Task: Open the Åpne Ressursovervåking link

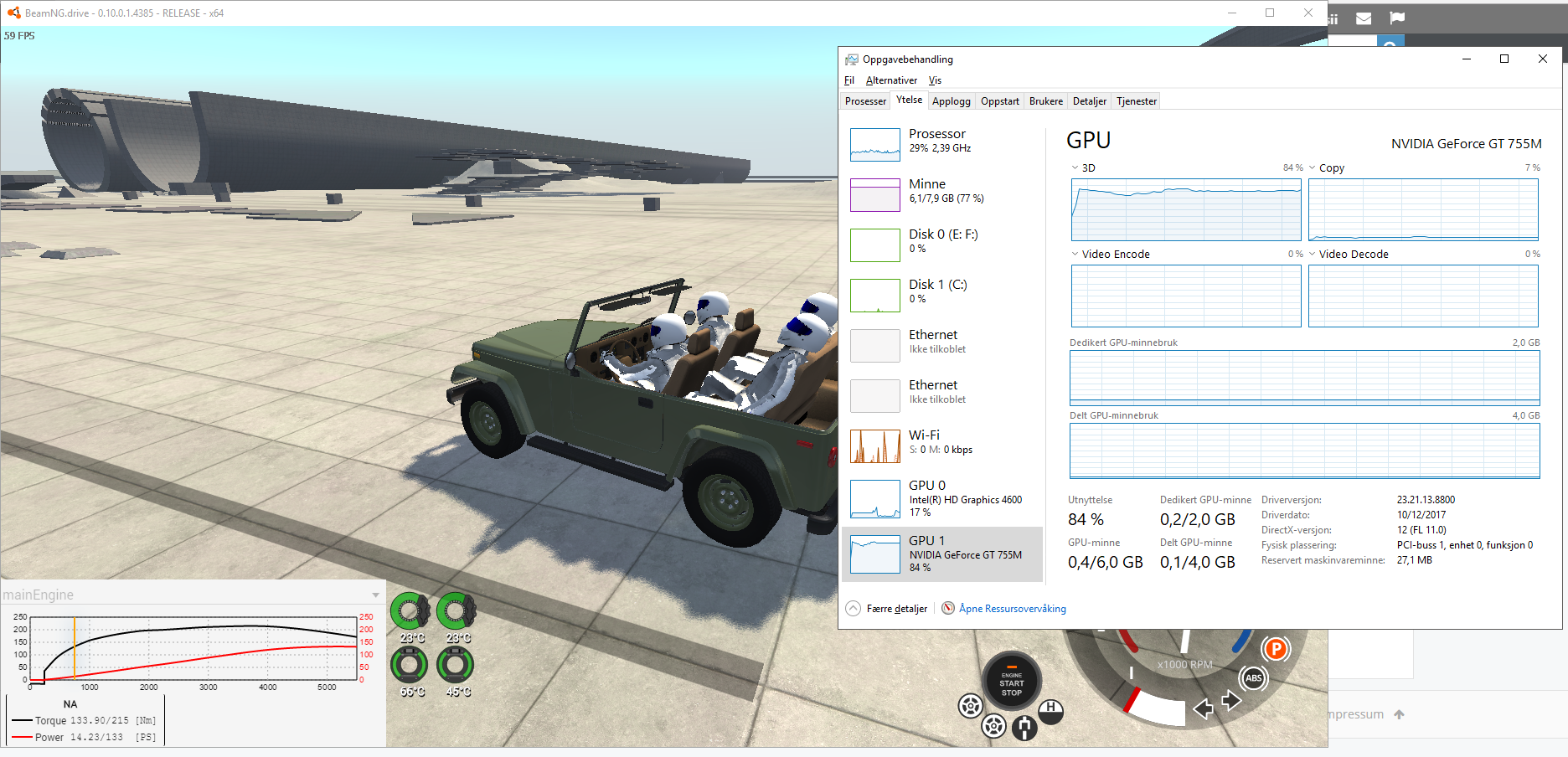Action: [x=1012, y=609]
